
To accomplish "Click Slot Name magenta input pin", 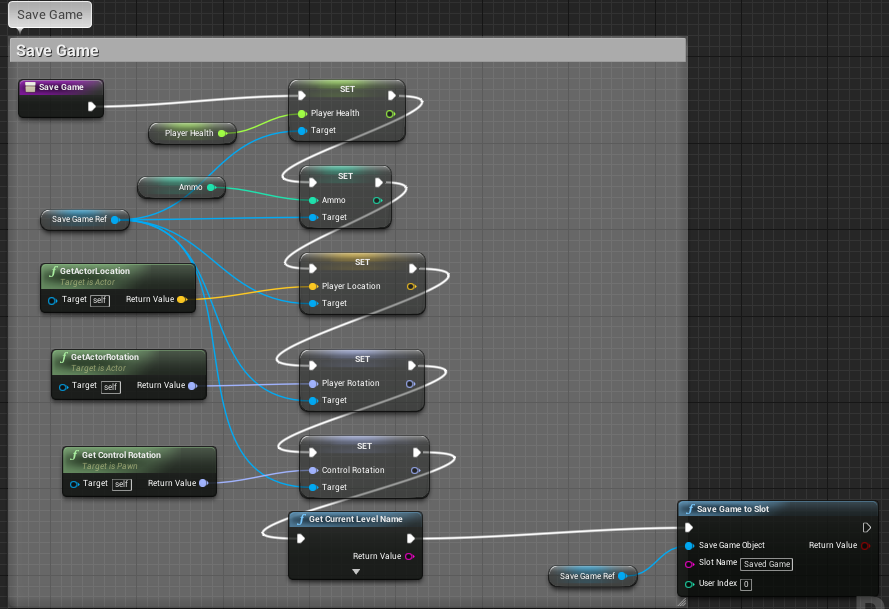I will (x=689, y=564).
